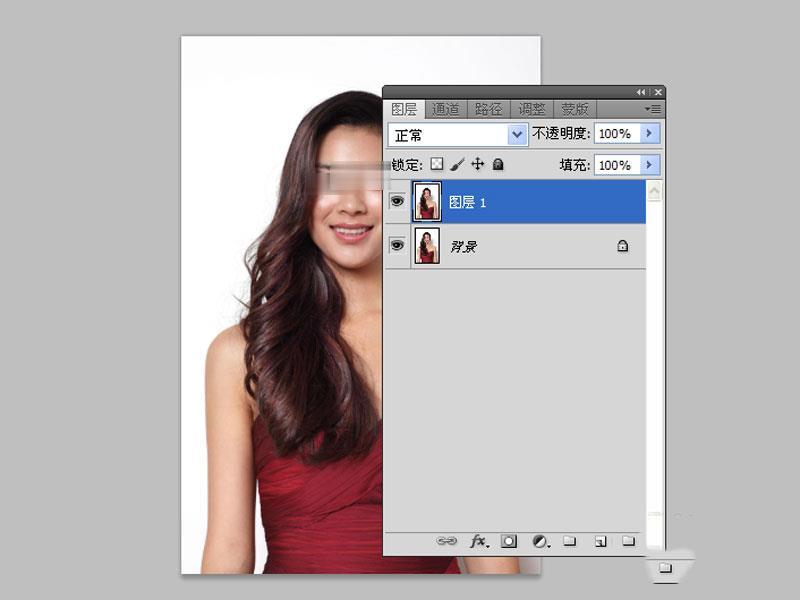Screen dimensions: 800x600
Task: Toggle lock transparent pixels
Action: point(437,164)
